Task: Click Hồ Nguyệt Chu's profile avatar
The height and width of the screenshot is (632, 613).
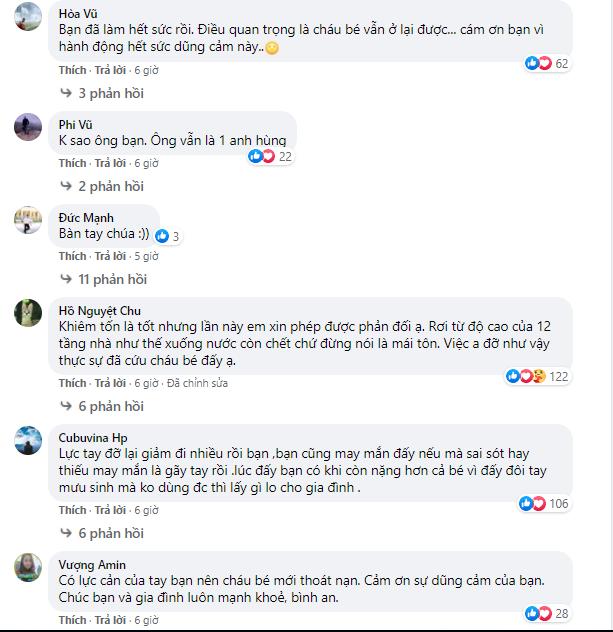Action: click(x=28, y=314)
